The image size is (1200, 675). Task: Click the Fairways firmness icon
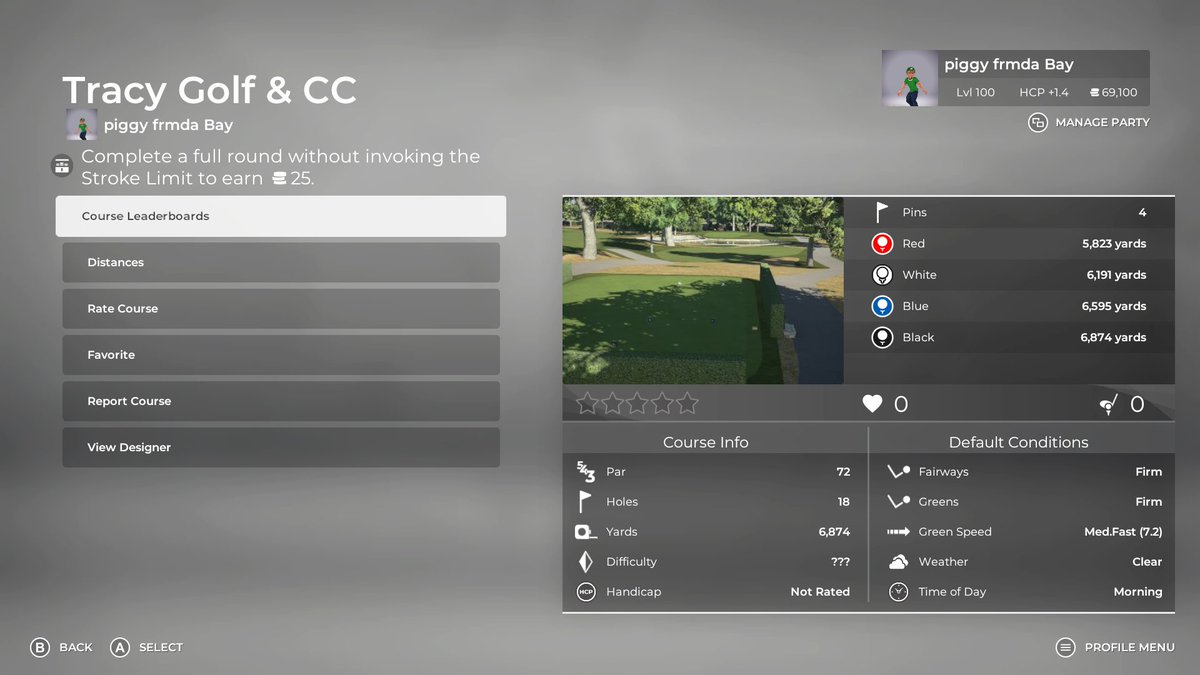[x=899, y=471]
